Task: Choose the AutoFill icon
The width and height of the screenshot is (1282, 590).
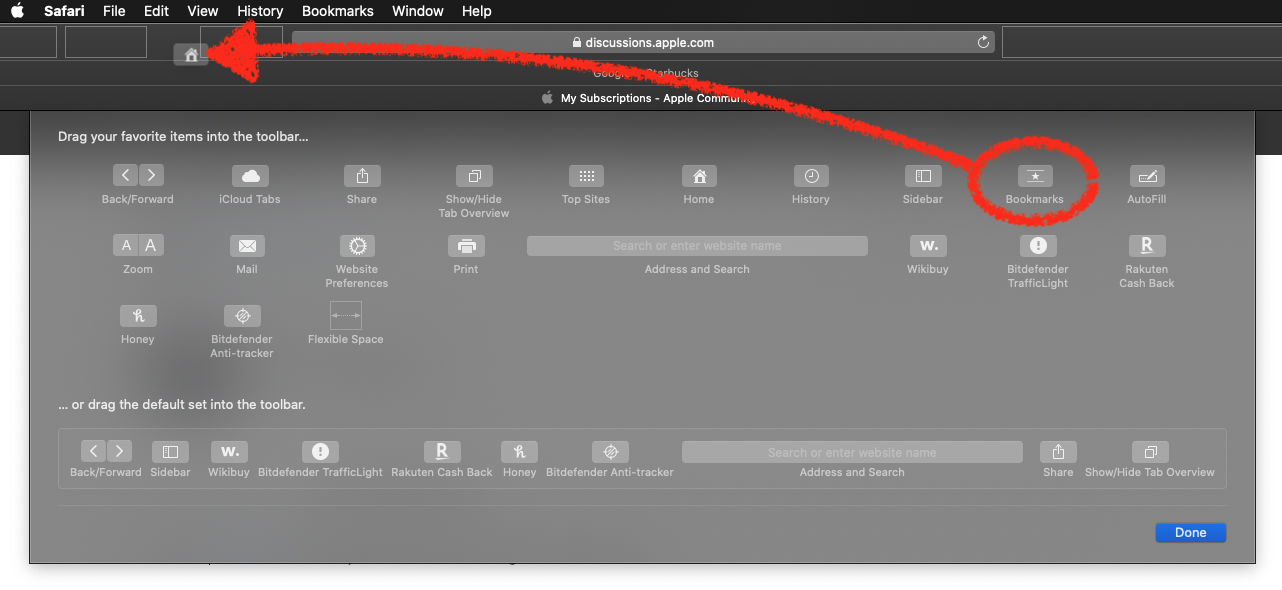Action: pos(1147,176)
